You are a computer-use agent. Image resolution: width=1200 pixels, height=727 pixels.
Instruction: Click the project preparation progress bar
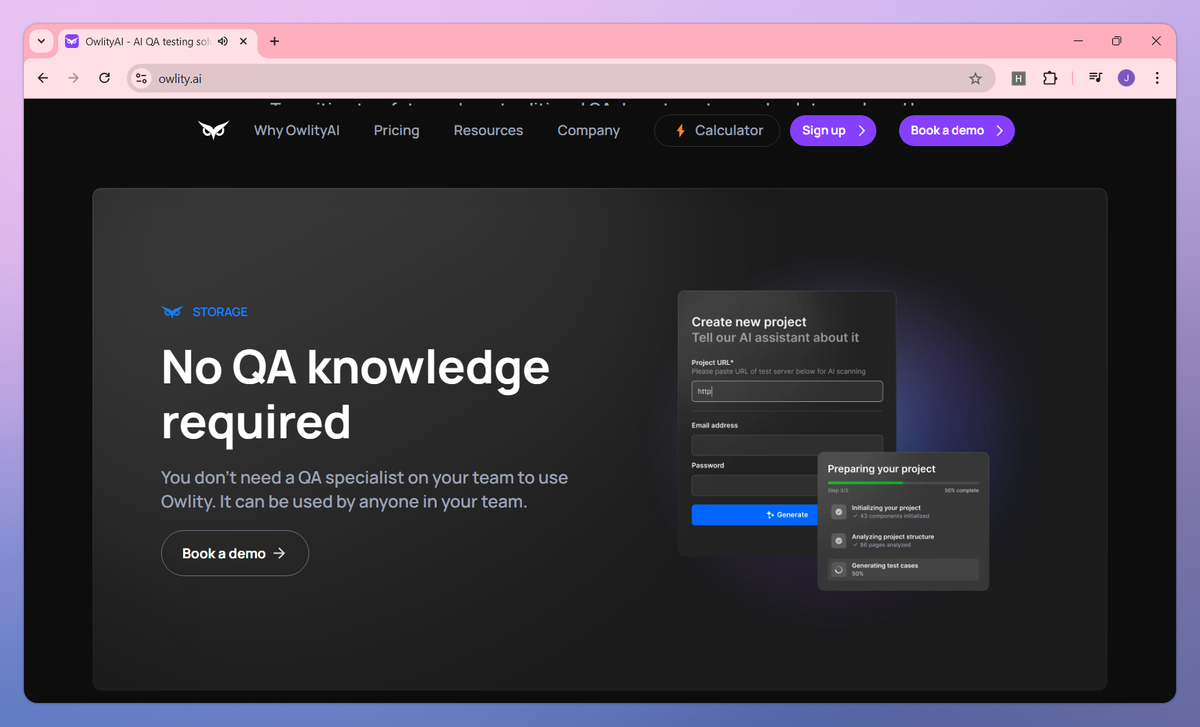[x=903, y=482]
